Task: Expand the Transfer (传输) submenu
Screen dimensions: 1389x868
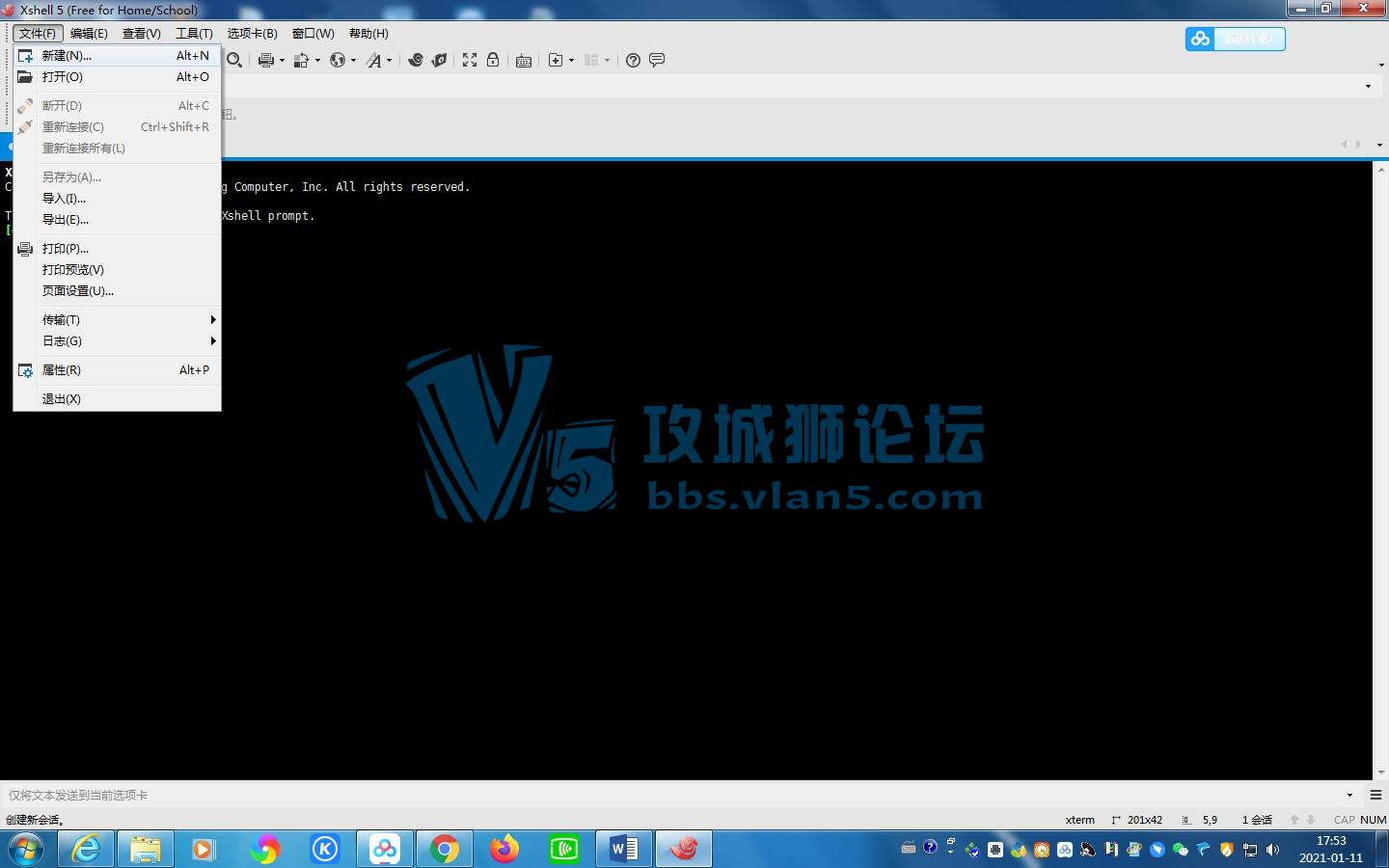Action: coord(117,320)
